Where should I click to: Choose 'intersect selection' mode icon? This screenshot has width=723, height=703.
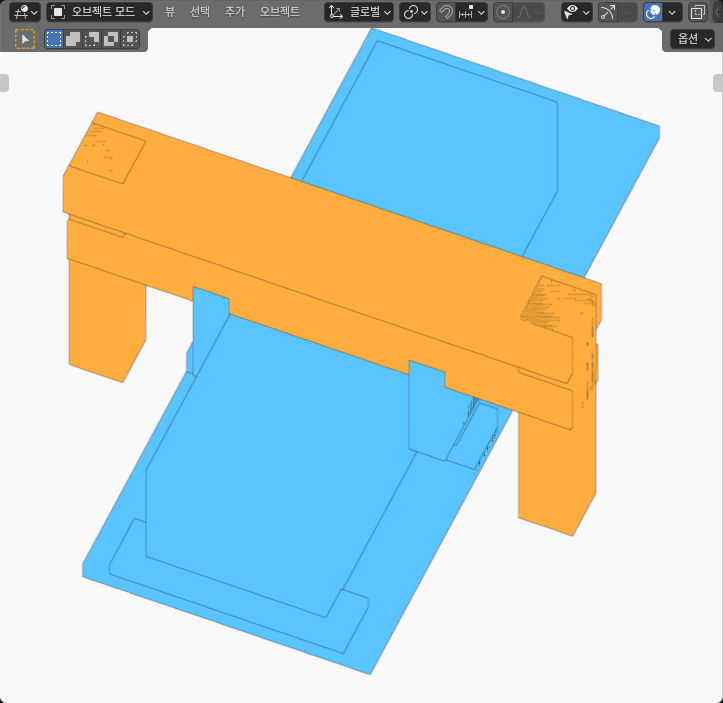click(130, 39)
